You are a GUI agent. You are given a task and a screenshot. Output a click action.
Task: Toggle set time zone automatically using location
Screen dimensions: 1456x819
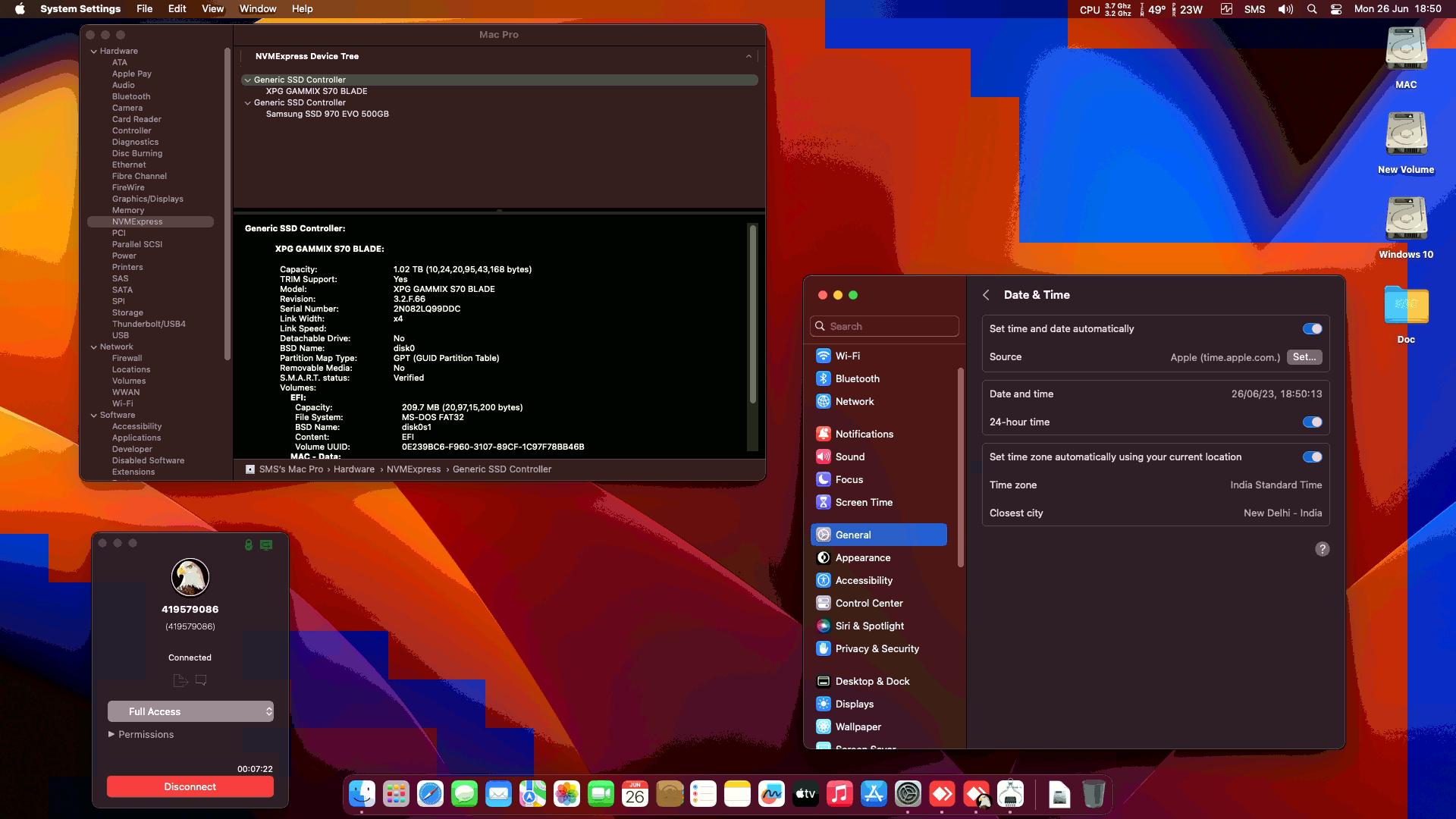click(x=1312, y=457)
